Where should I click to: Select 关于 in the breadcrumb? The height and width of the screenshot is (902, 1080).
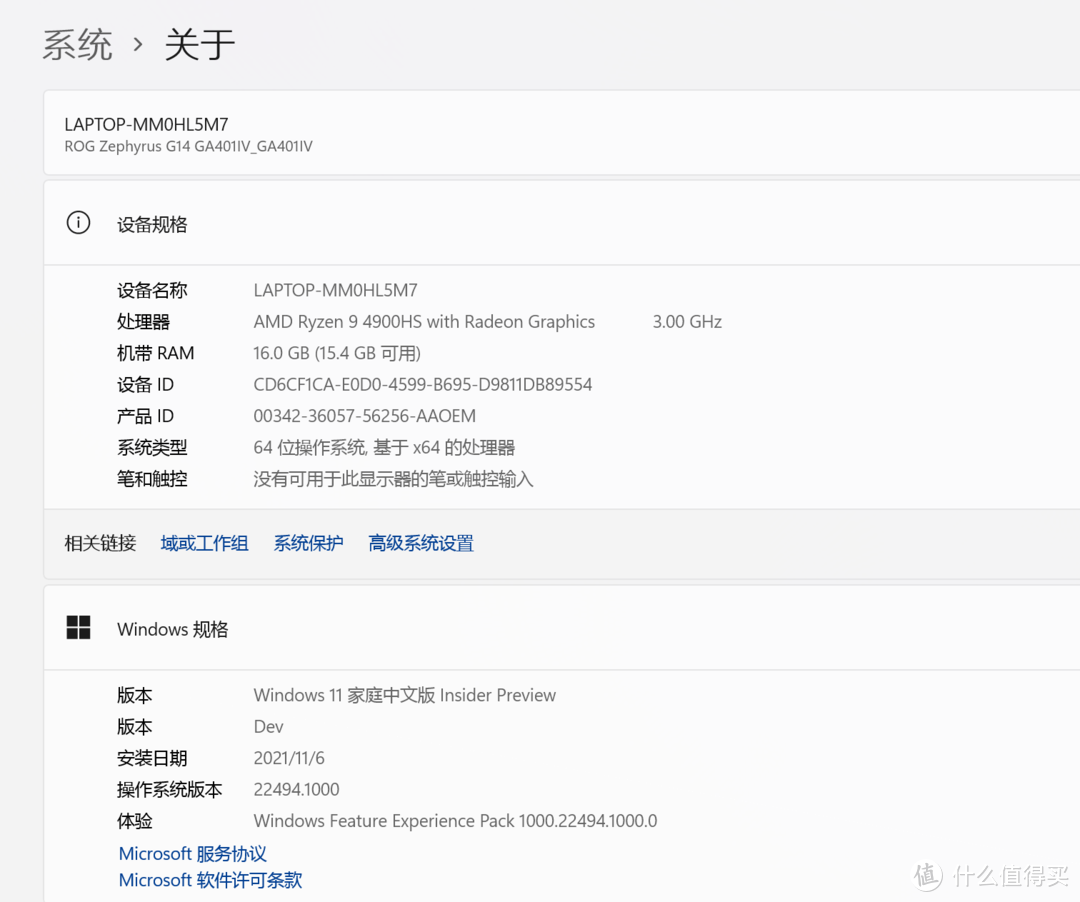[x=198, y=44]
